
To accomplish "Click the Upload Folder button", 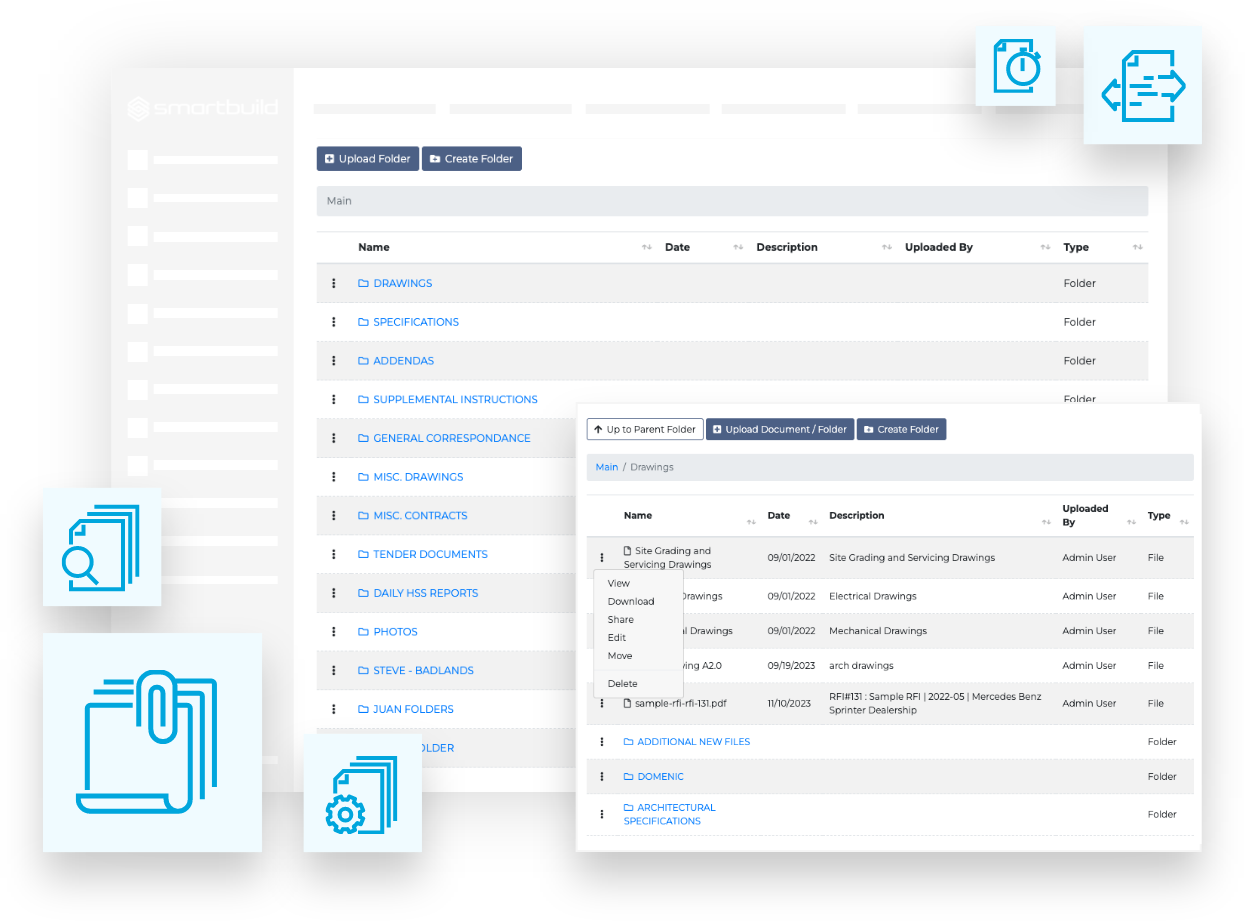I will (x=368, y=158).
